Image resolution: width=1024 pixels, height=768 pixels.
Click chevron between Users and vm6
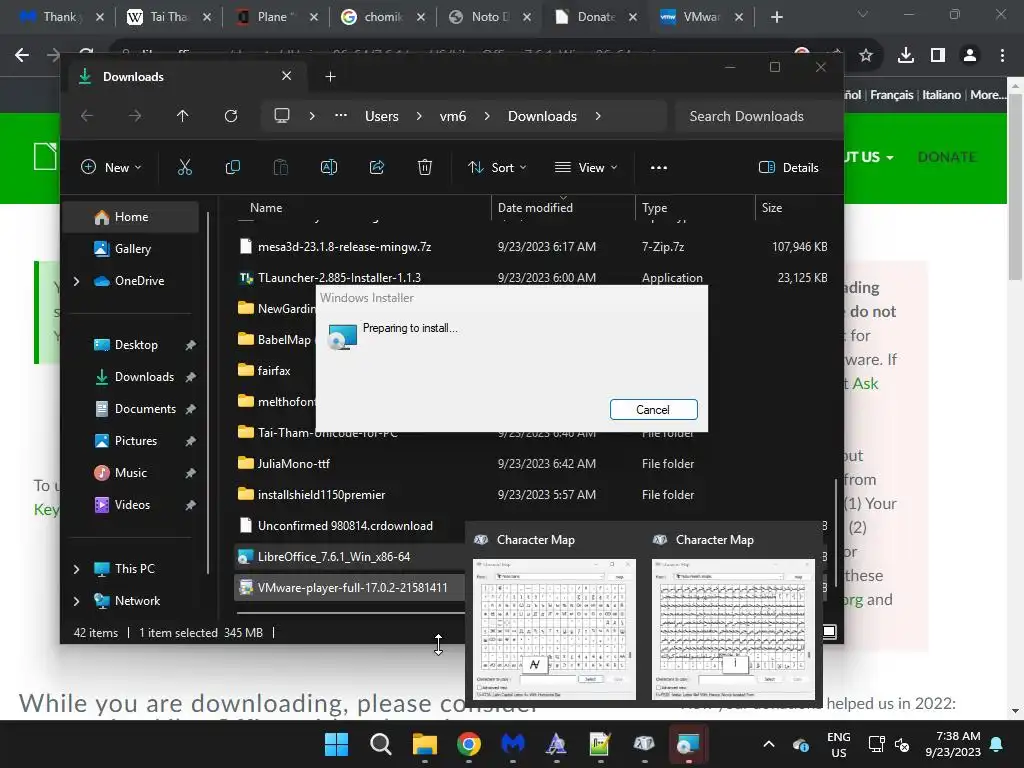(419, 116)
